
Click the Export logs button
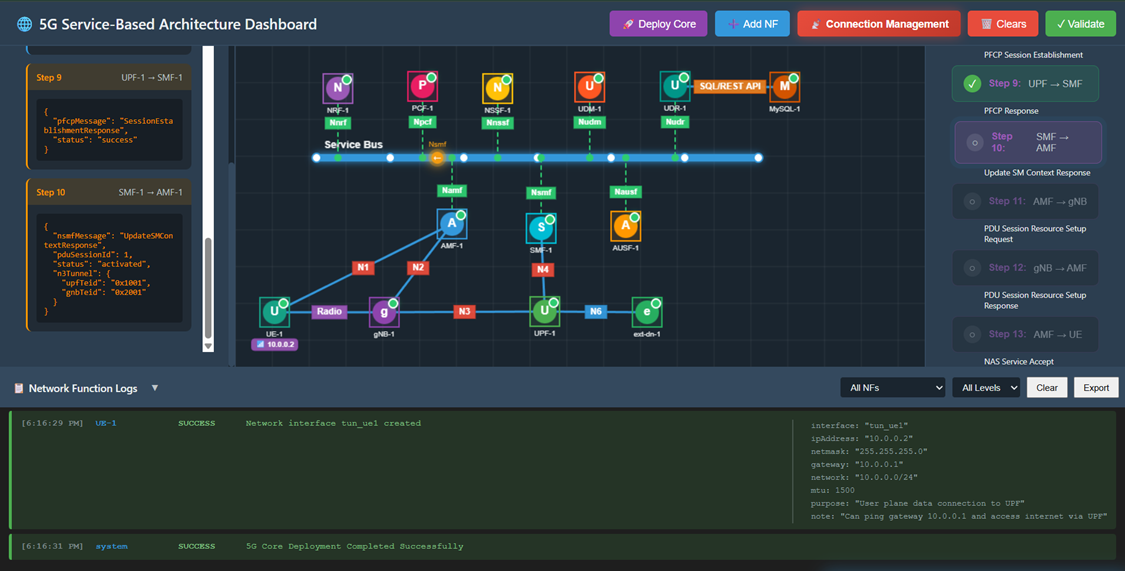click(x=1096, y=388)
